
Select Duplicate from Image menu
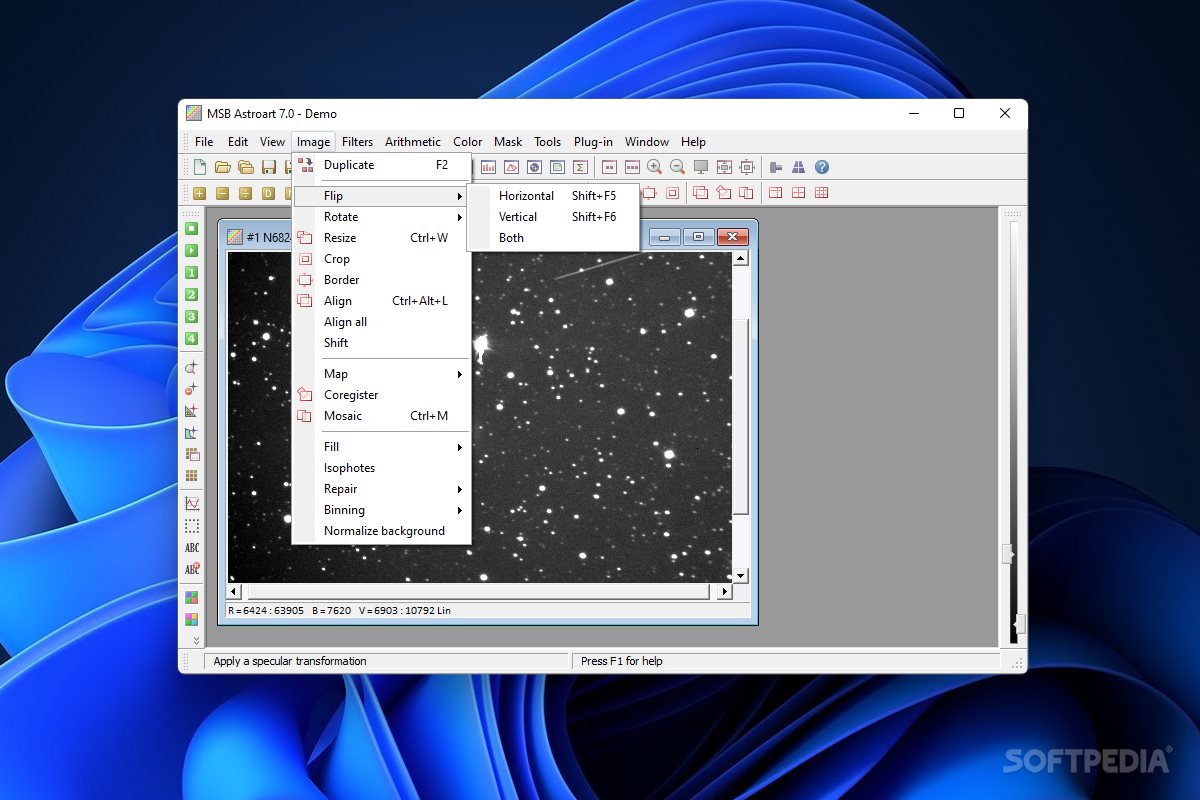click(x=381, y=165)
